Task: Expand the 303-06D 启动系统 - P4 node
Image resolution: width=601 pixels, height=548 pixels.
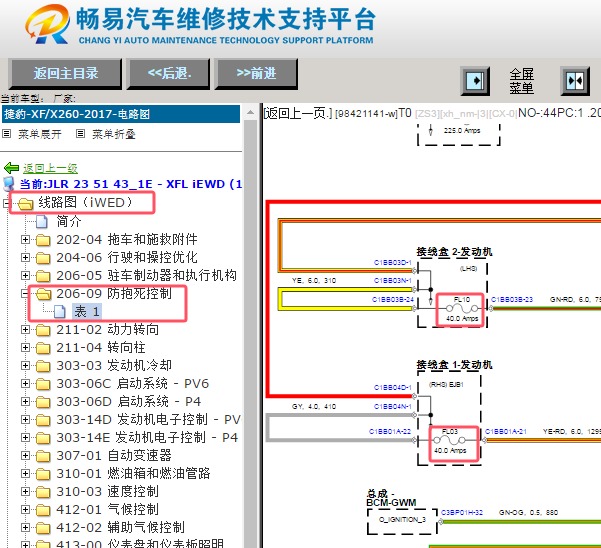Action: [x=25, y=402]
